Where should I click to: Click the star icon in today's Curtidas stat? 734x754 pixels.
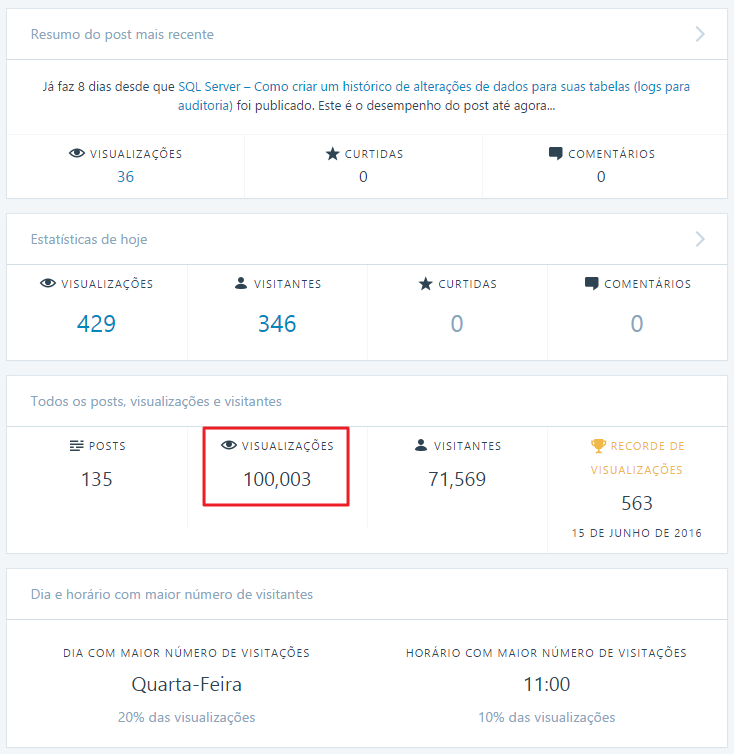[x=426, y=284]
